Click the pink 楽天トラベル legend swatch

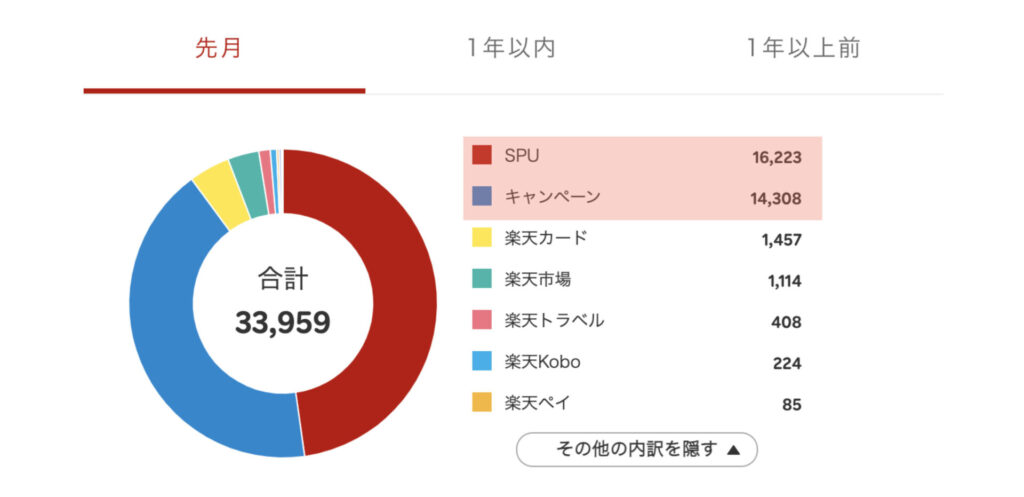coord(482,321)
